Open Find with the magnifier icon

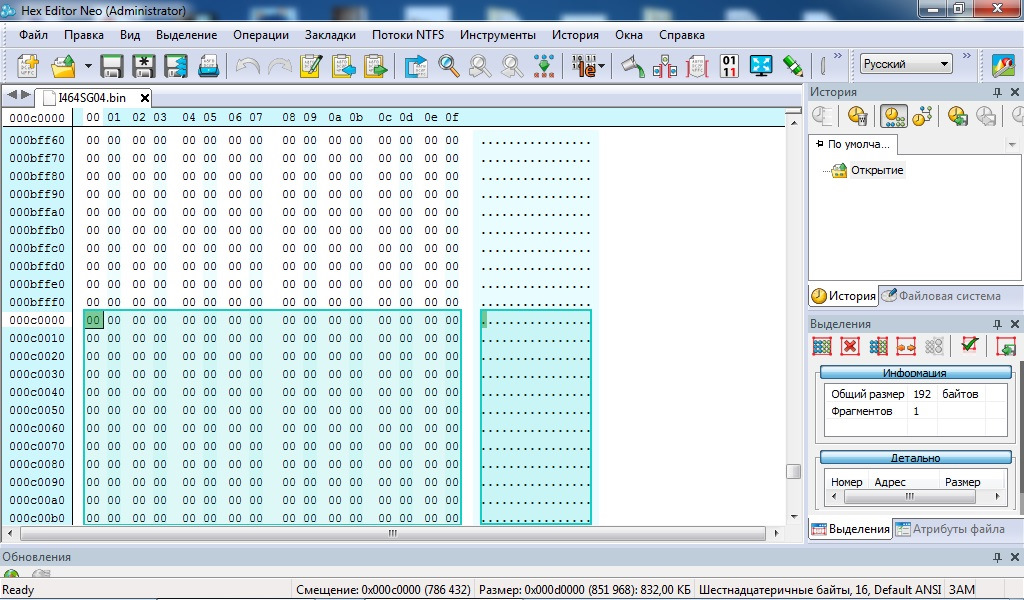[x=448, y=66]
